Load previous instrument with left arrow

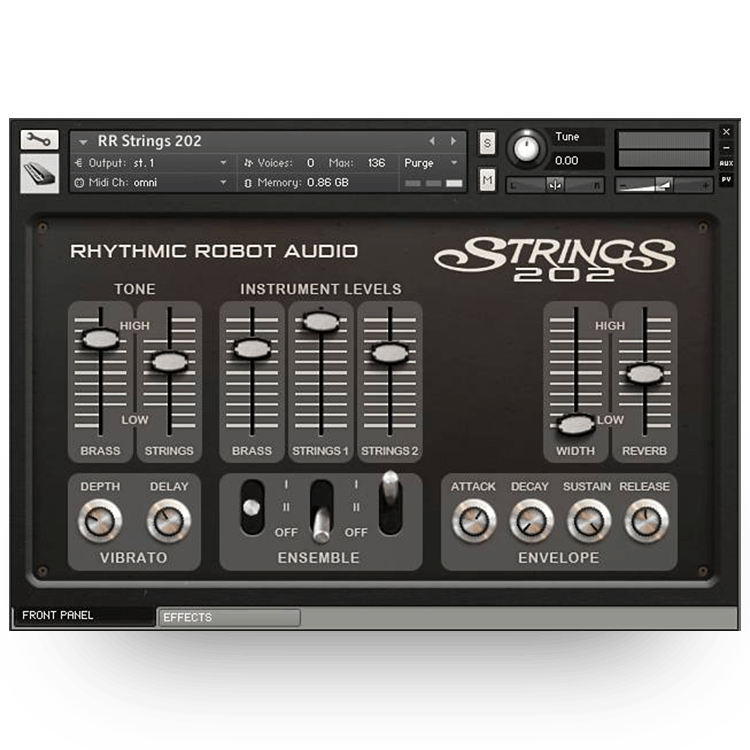click(432, 141)
